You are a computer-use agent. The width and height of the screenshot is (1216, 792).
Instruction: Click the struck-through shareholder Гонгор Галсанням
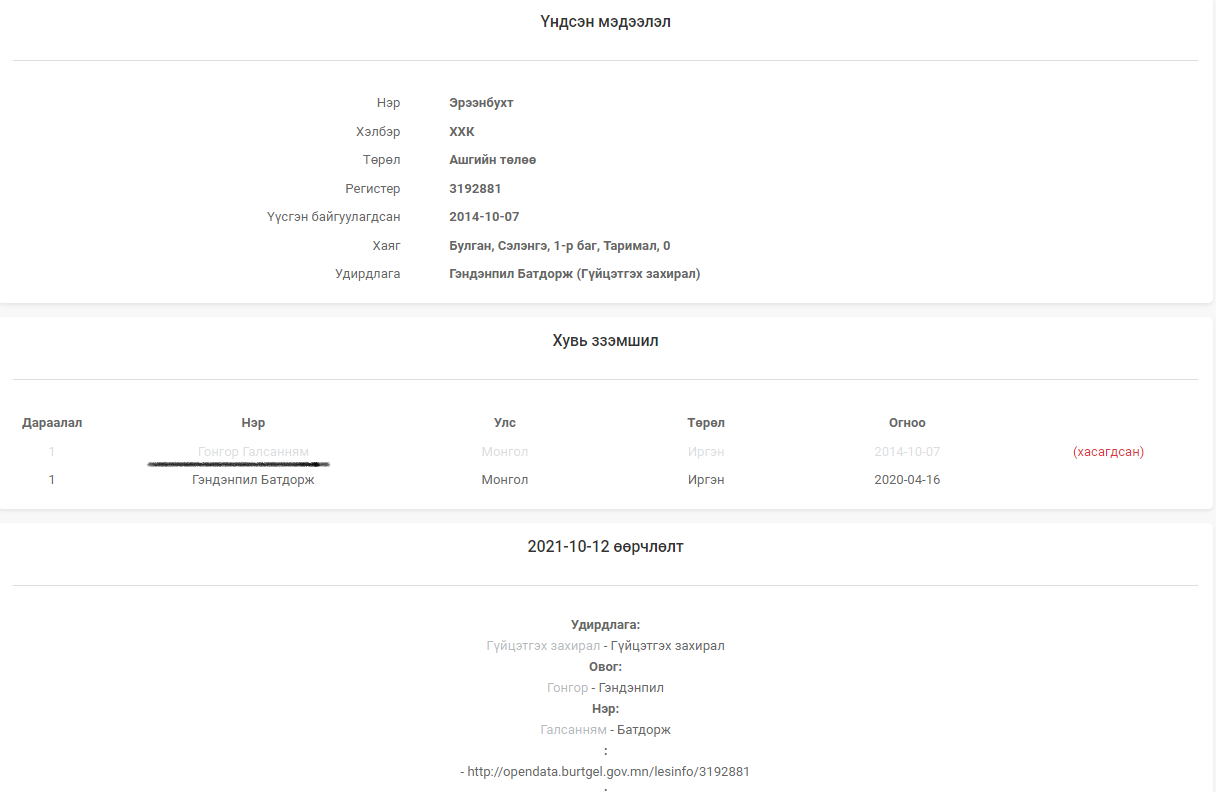coord(253,452)
